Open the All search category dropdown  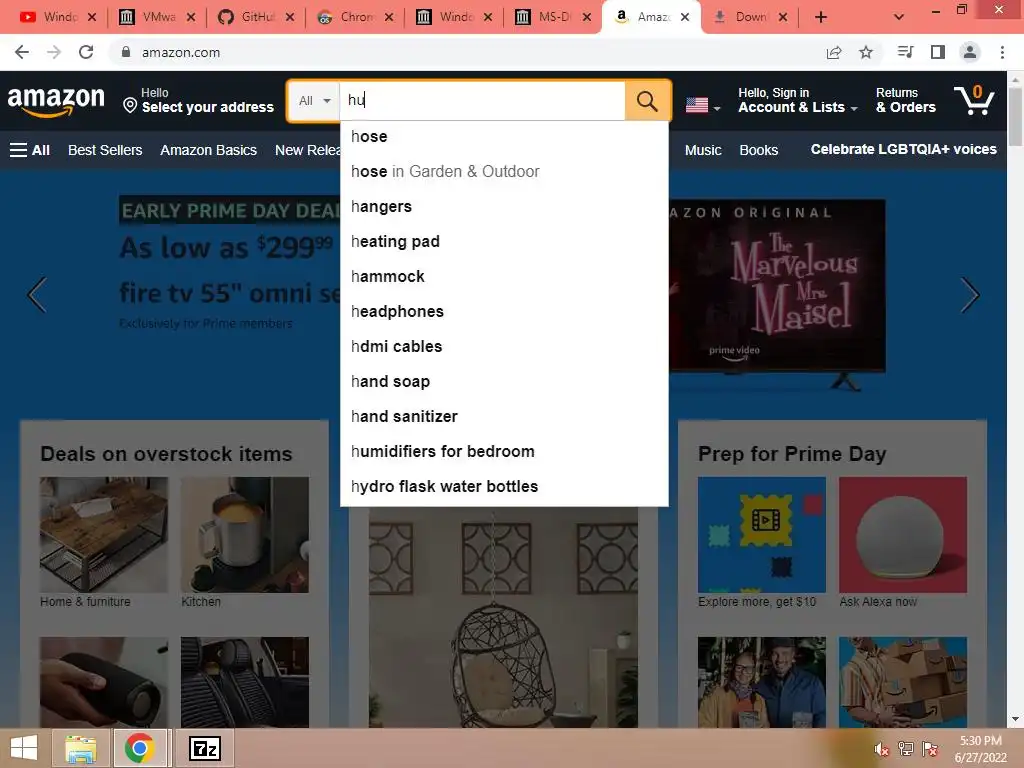pos(314,101)
